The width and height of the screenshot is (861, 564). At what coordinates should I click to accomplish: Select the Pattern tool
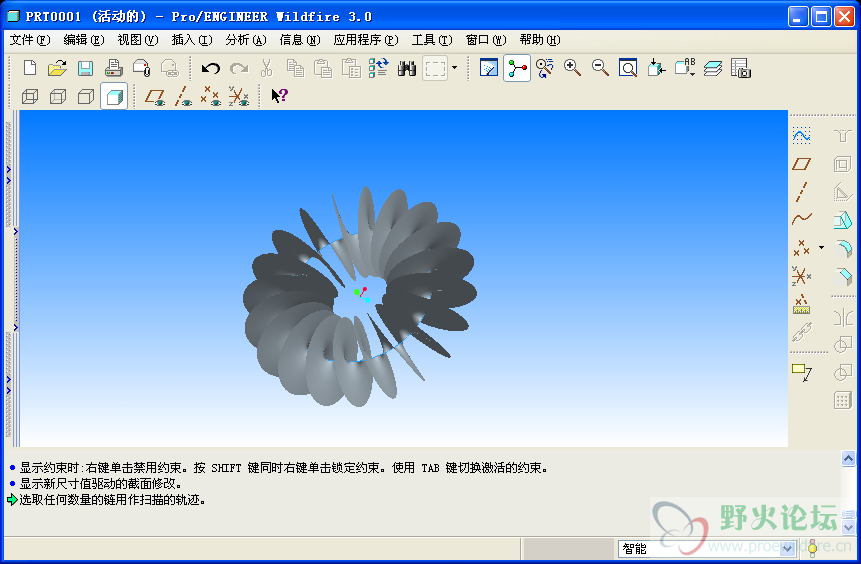[842, 400]
